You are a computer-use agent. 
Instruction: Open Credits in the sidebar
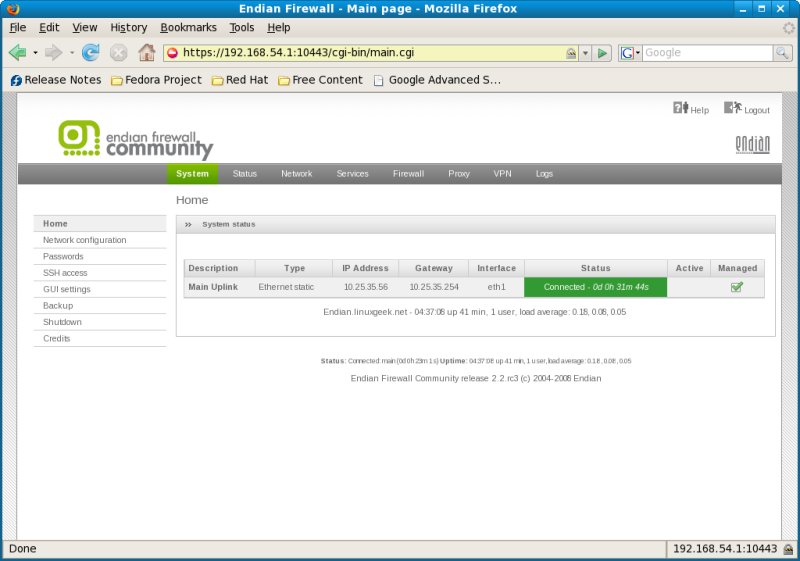100,339
